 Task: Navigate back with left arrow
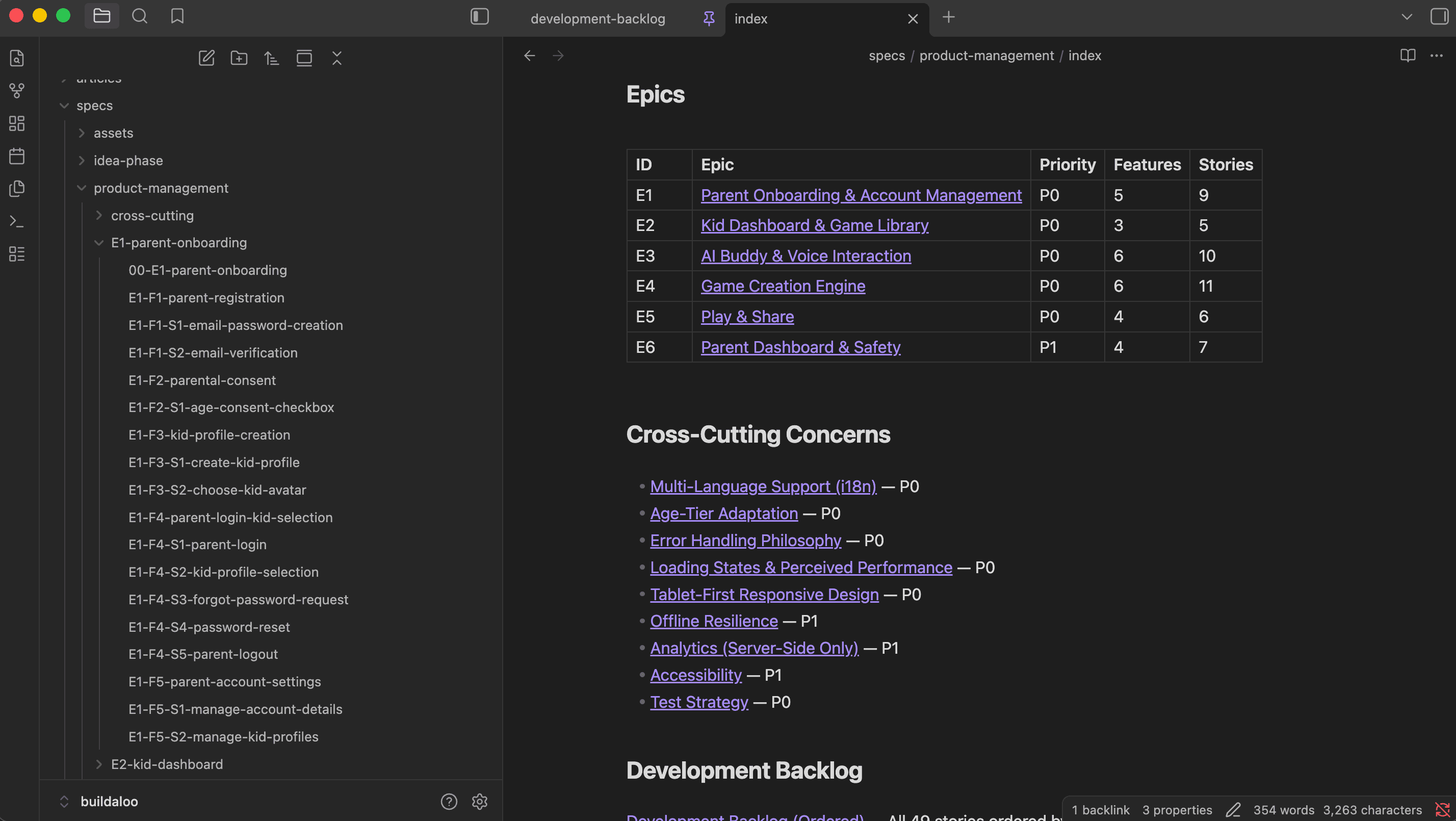point(530,56)
